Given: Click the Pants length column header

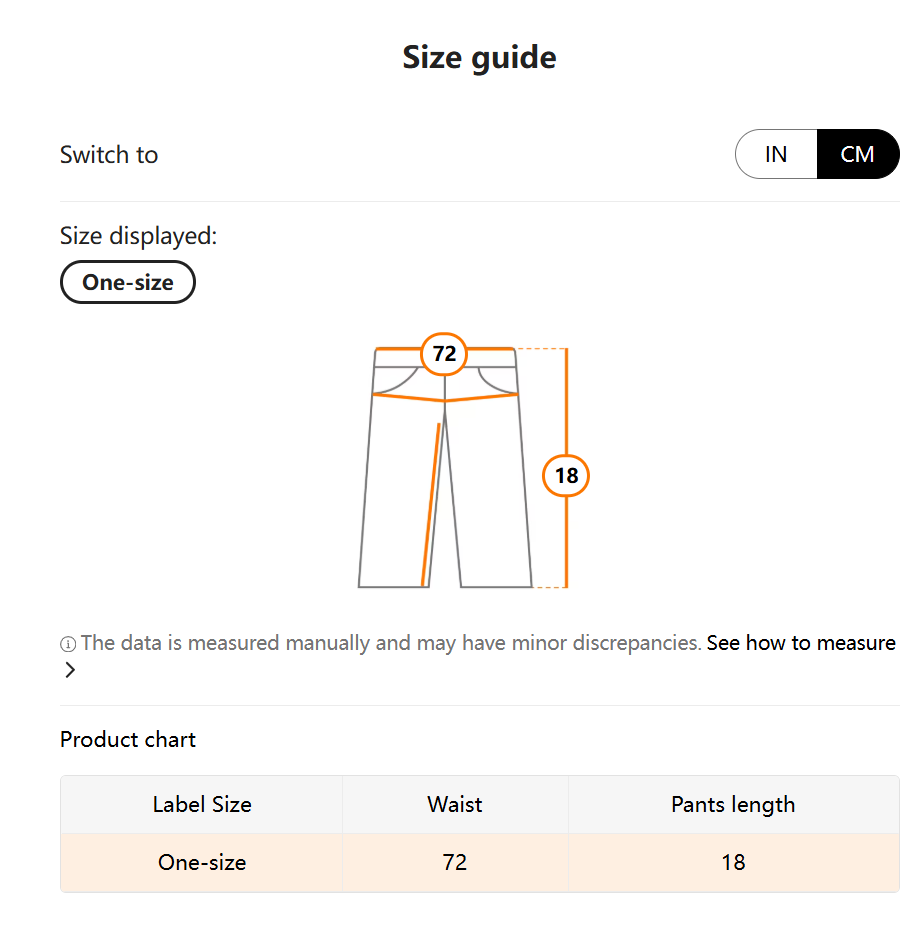Looking at the screenshot, I should (733, 804).
